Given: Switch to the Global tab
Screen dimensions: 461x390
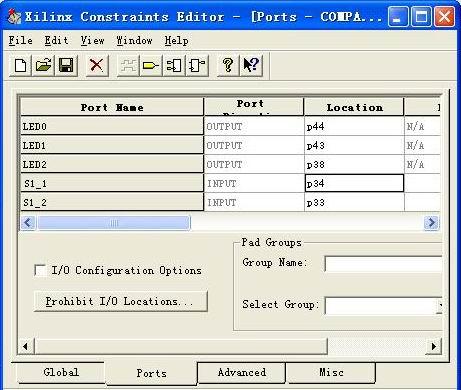Looking at the screenshot, I should tap(61, 372).
